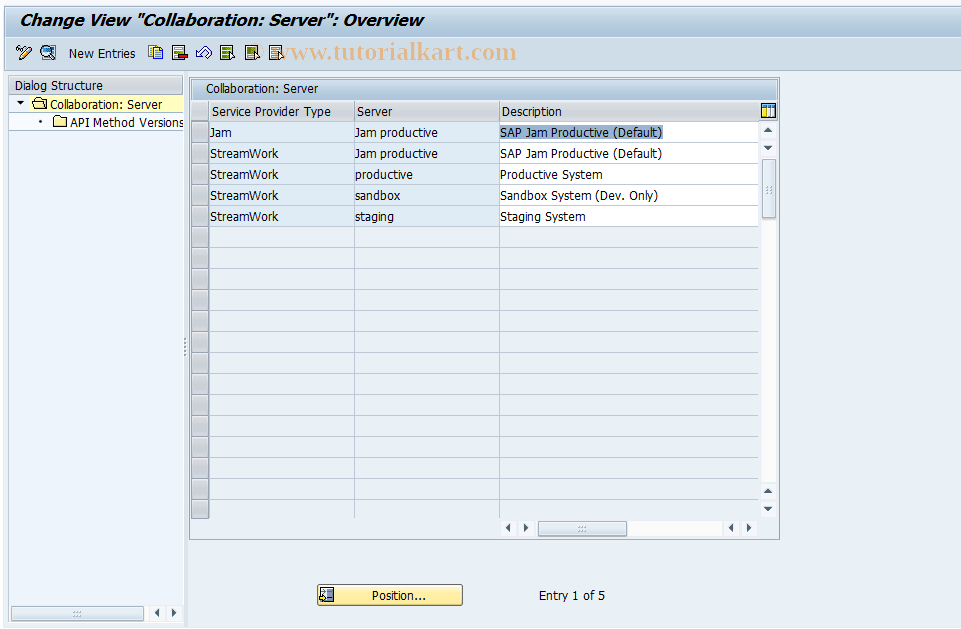Select row marker for sandbox row
This screenshot has height=629, width=961.
pos(200,196)
